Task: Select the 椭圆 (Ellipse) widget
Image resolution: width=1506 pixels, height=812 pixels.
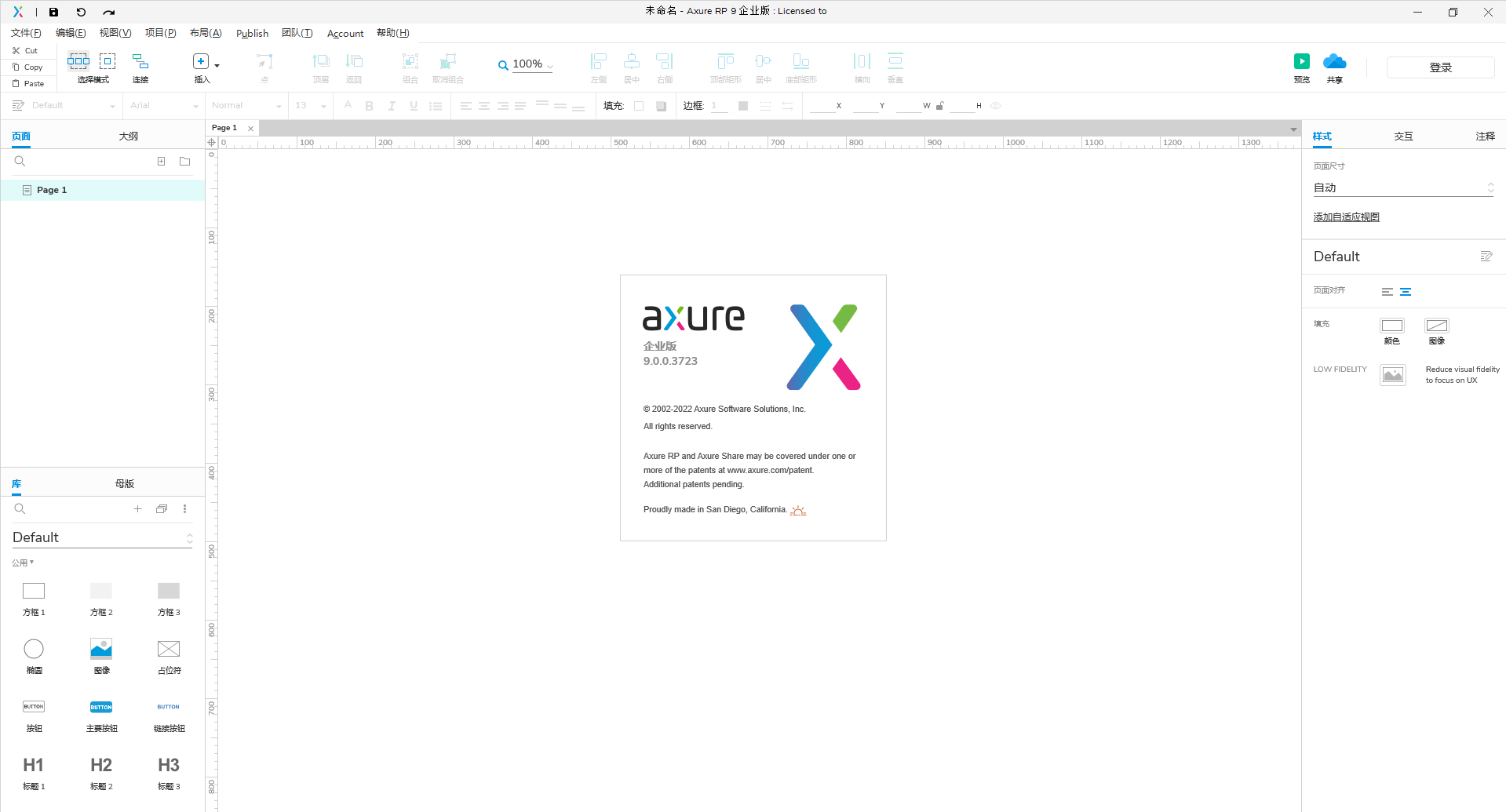Action: (34, 656)
